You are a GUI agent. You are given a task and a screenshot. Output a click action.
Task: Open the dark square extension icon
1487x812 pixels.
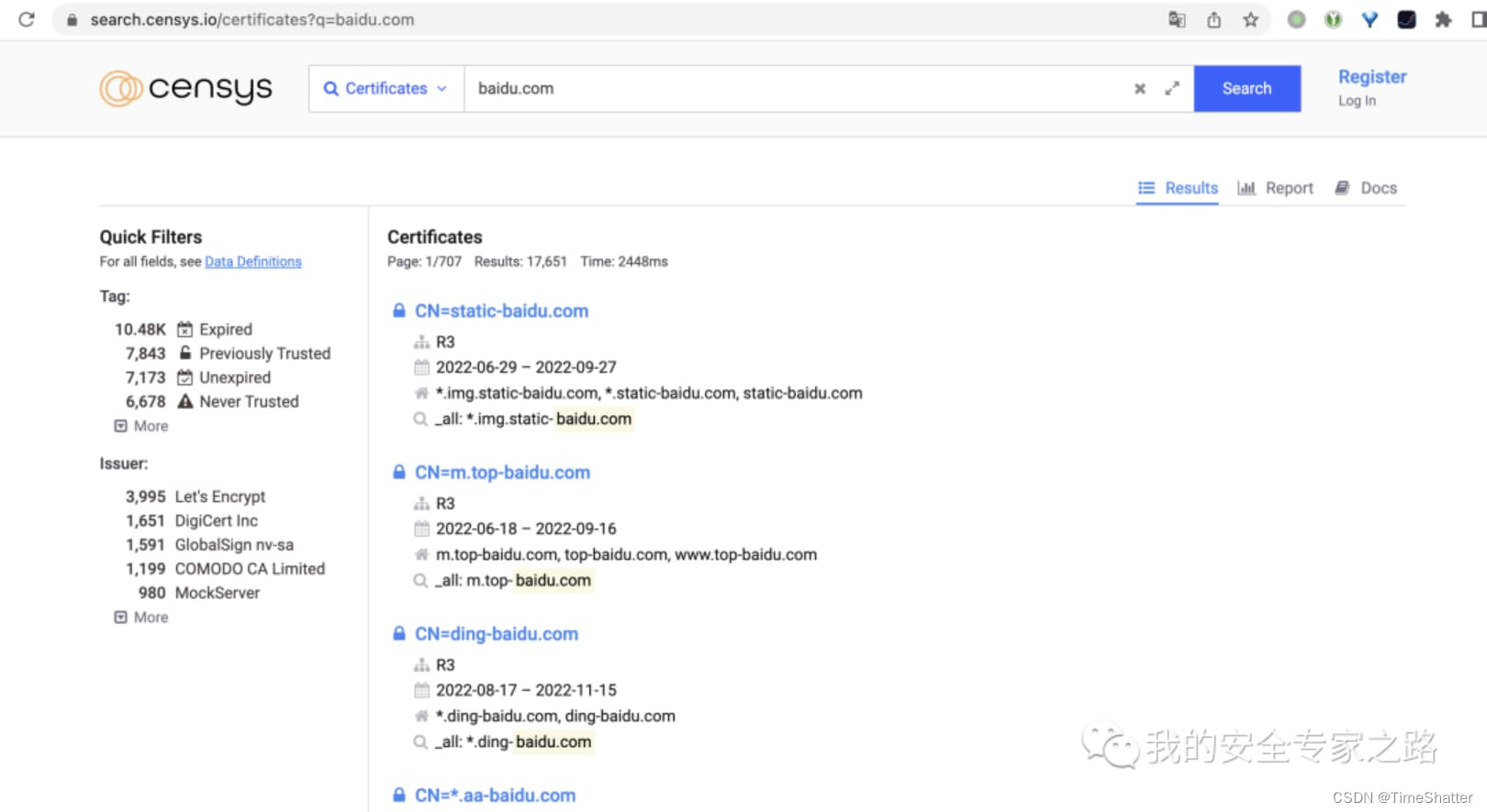1406,19
